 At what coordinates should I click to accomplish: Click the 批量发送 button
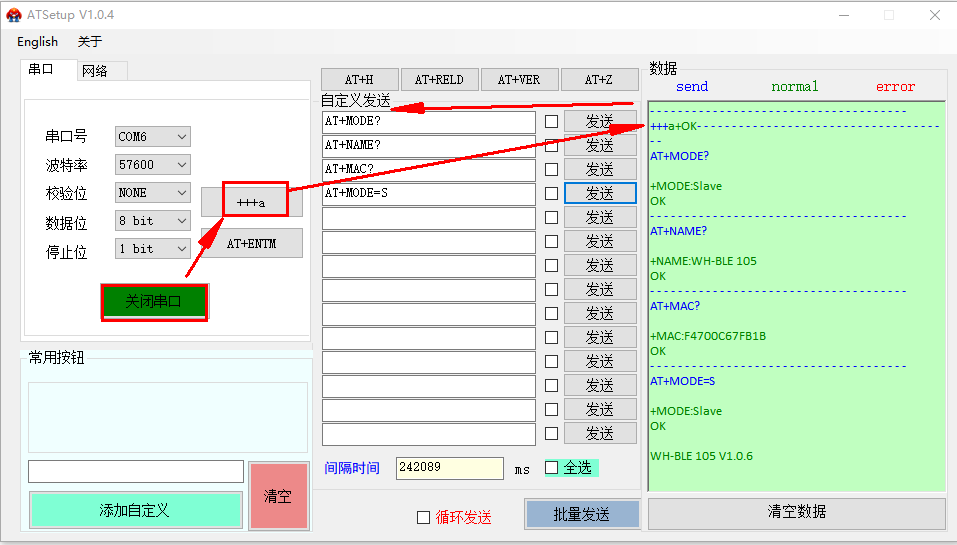581,514
